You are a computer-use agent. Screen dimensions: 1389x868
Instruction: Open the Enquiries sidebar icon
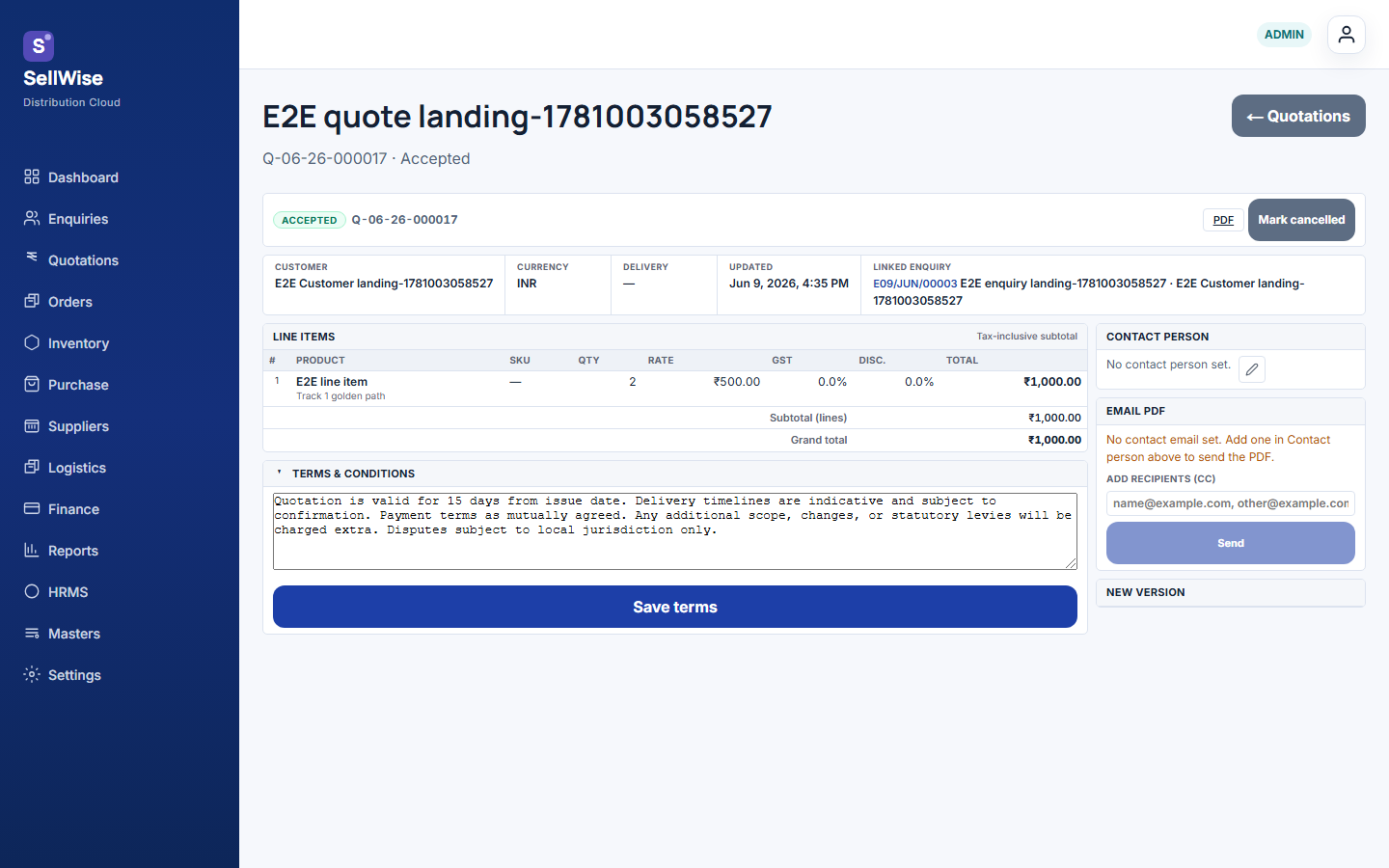click(x=32, y=218)
